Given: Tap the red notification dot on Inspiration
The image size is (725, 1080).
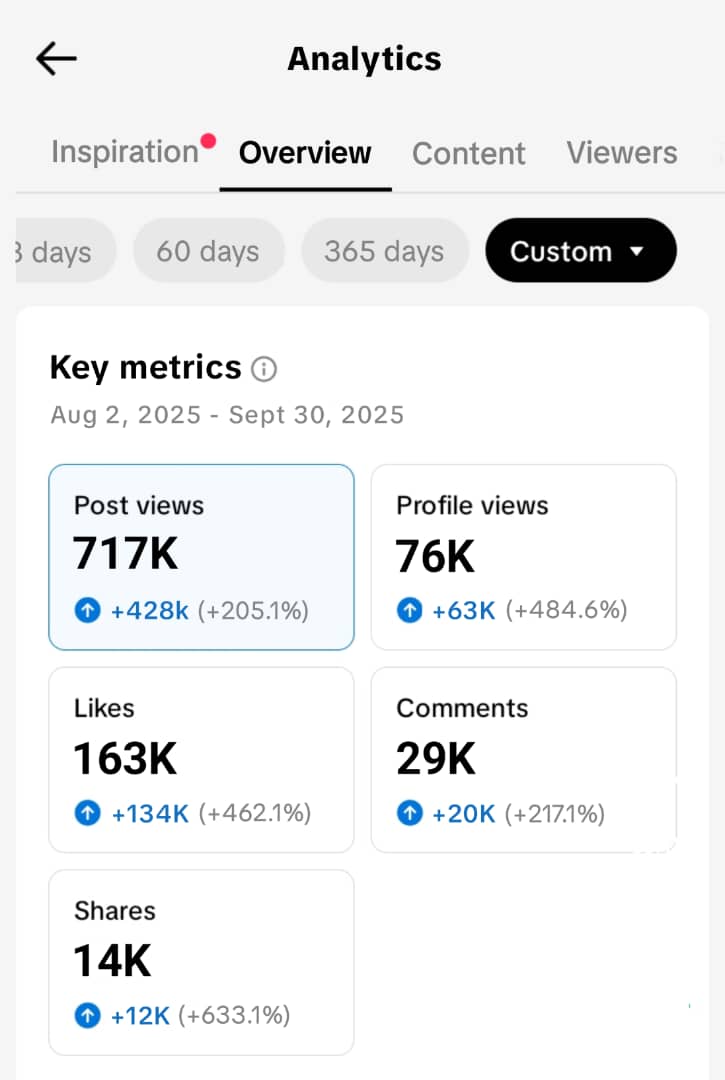Looking at the screenshot, I should [x=208, y=141].
